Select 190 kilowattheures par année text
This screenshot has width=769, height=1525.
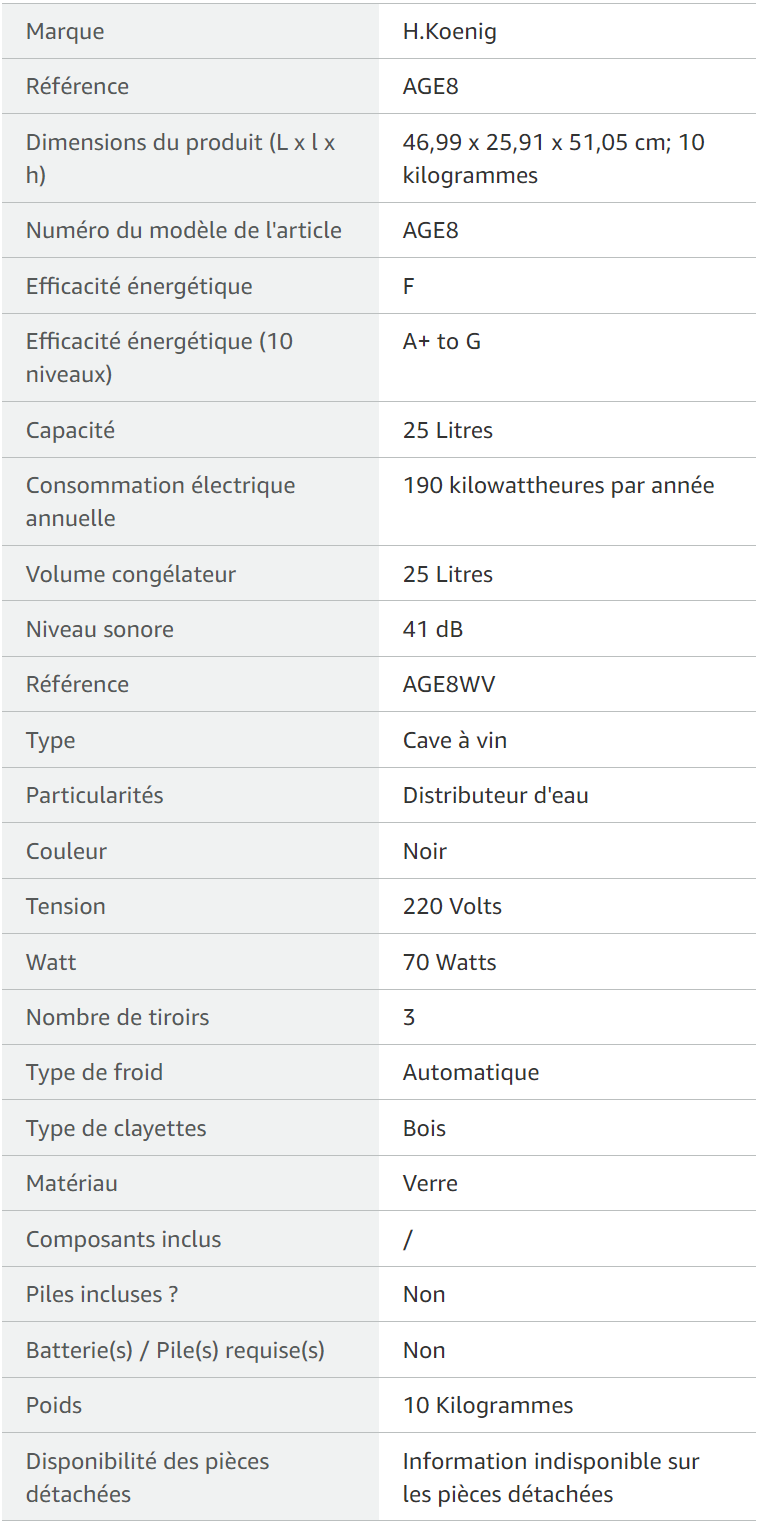pos(558,486)
